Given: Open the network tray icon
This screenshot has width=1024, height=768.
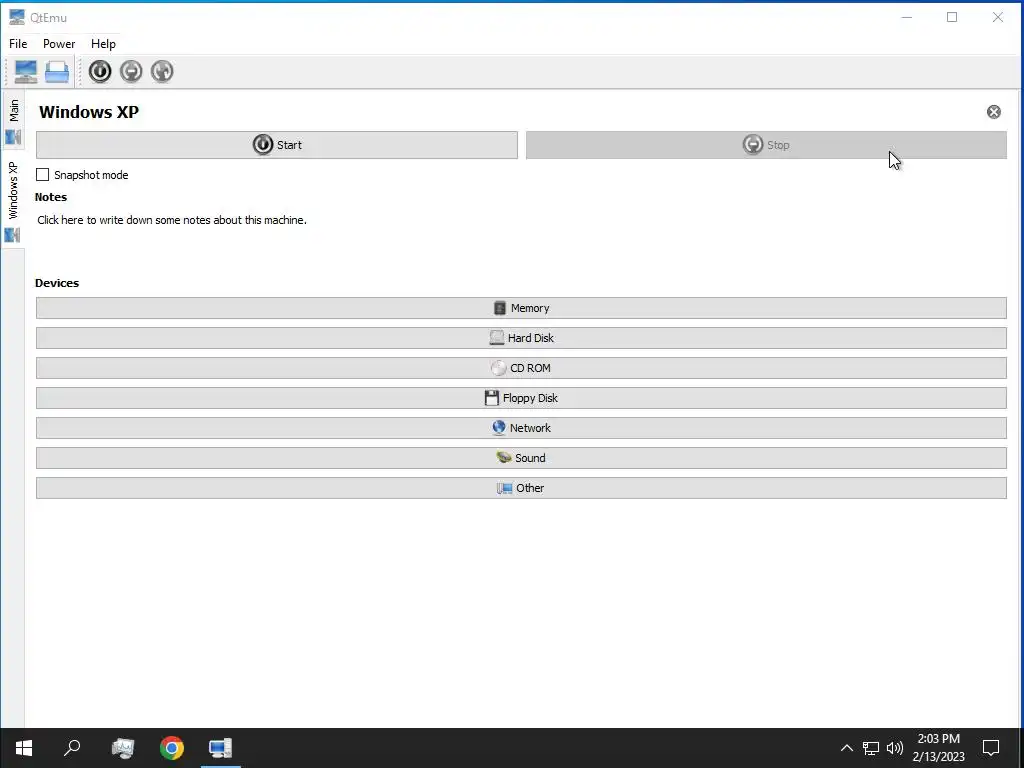Looking at the screenshot, I should click(x=871, y=748).
